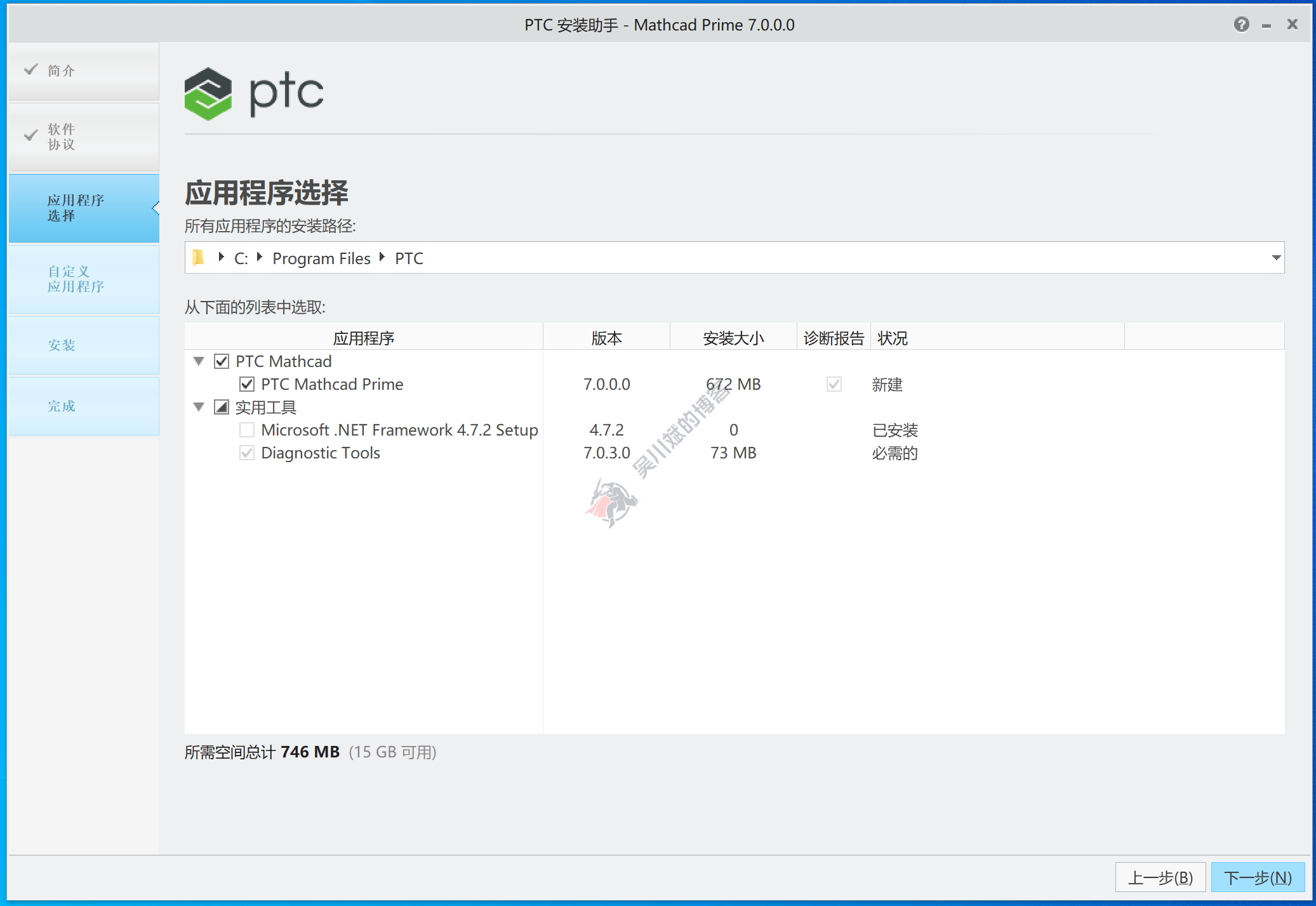Toggle diagnostic report checkbox for Mathcad Prime

834,384
